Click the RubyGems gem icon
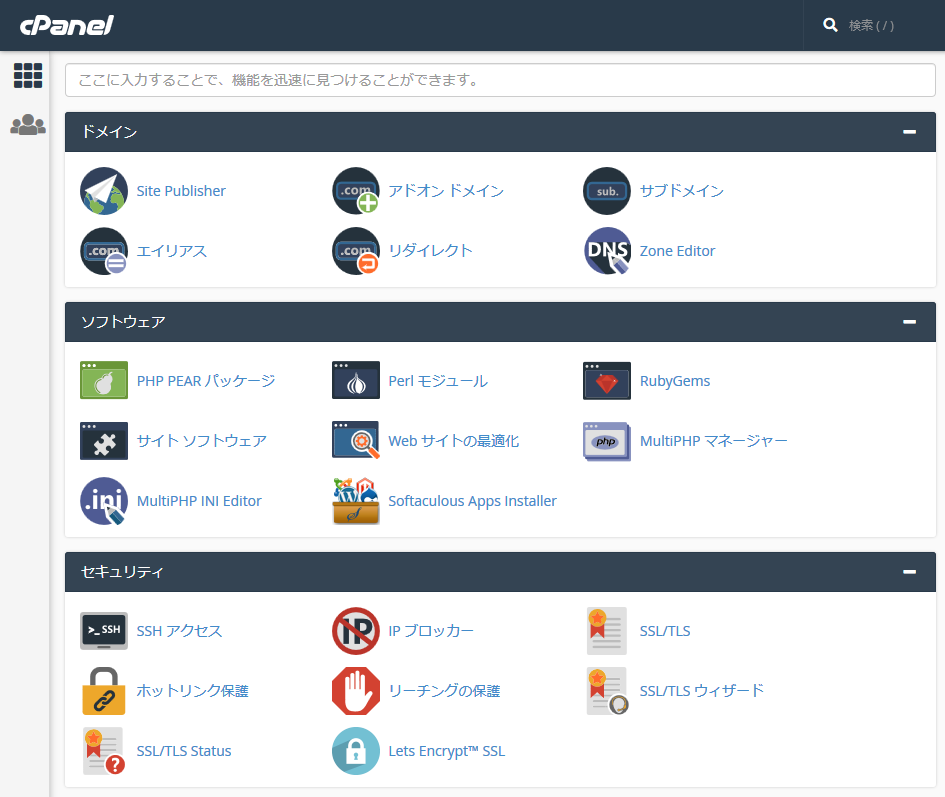Screen dimensions: 945x797 [x=607, y=381]
